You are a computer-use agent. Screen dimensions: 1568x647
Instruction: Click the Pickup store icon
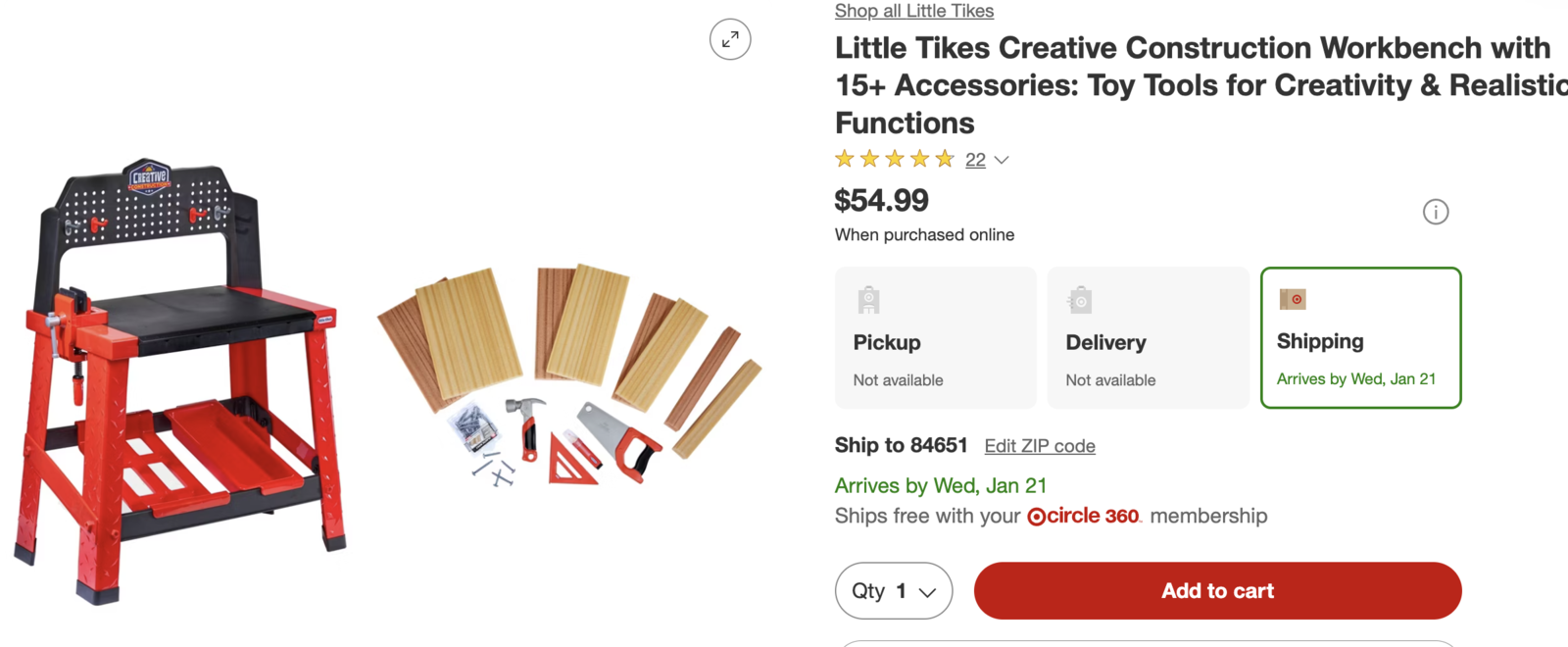tap(868, 300)
